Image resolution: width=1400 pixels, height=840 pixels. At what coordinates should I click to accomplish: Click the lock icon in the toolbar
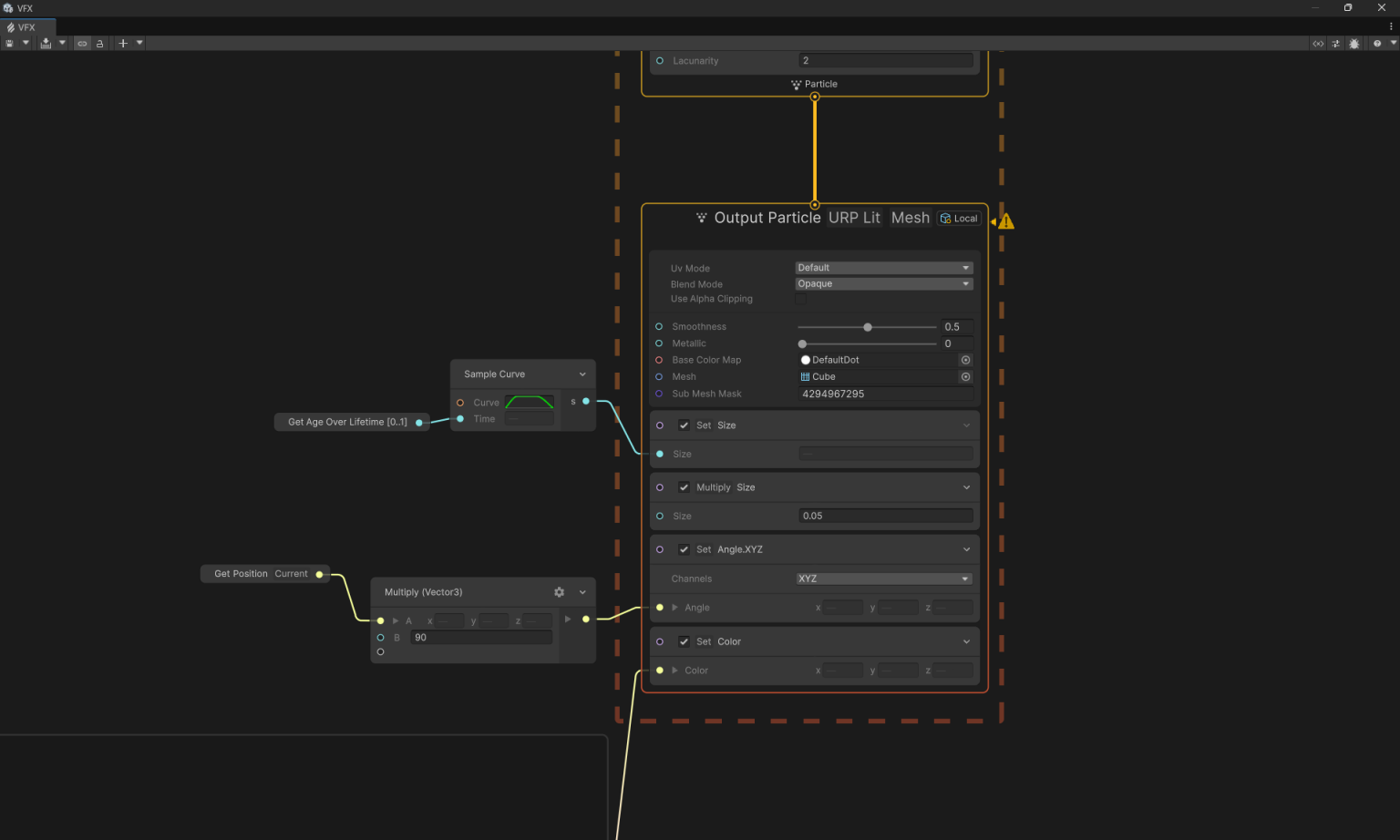pos(99,43)
